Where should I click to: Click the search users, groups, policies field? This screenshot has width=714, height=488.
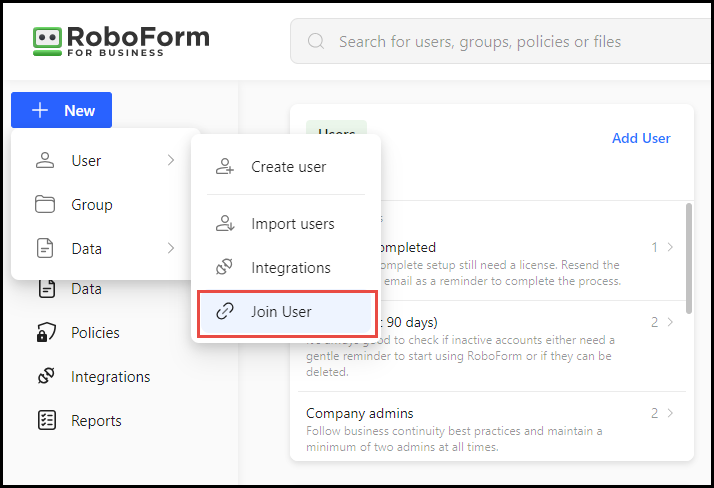click(500, 42)
